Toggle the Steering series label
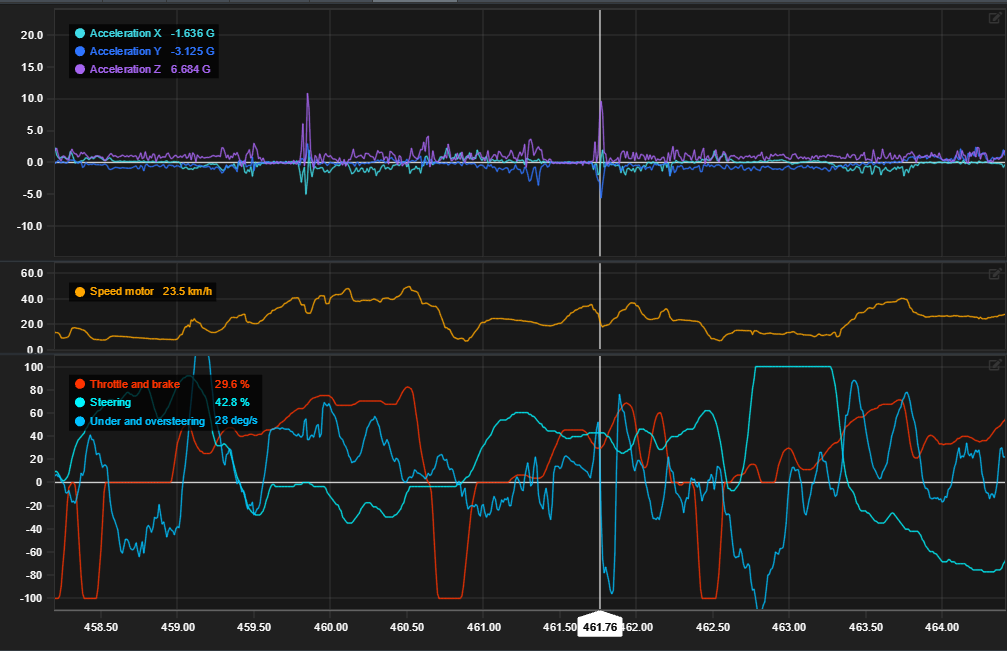This screenshot has height=651, width=1007. coord(110,402)
